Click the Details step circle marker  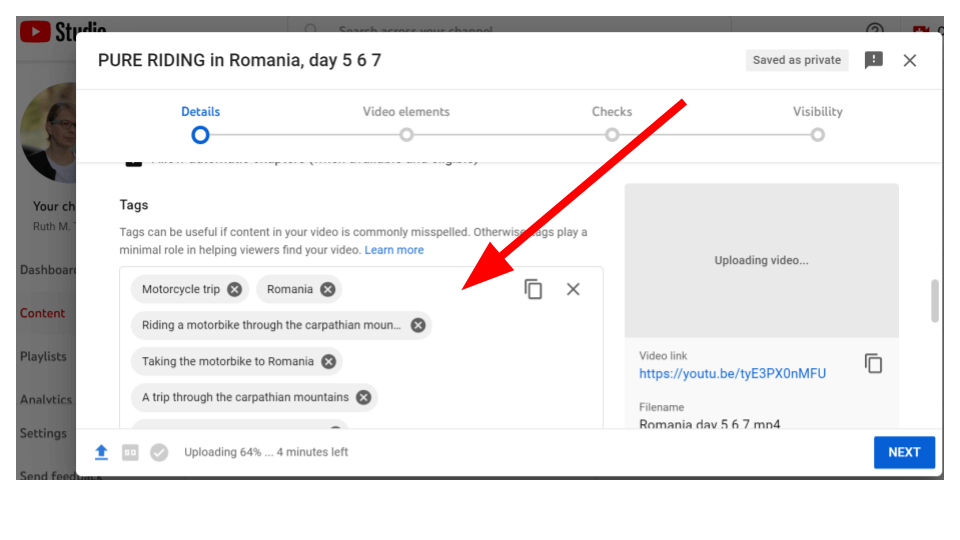point(200,135)
